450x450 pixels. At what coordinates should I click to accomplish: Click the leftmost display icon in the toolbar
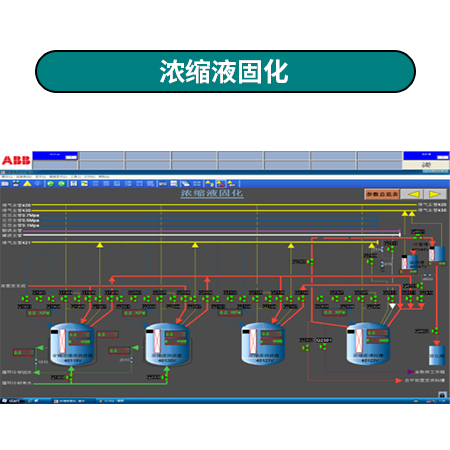5,184
